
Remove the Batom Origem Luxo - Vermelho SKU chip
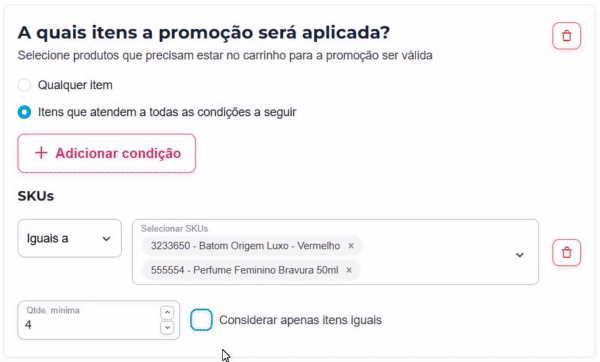tap(351, 246)
